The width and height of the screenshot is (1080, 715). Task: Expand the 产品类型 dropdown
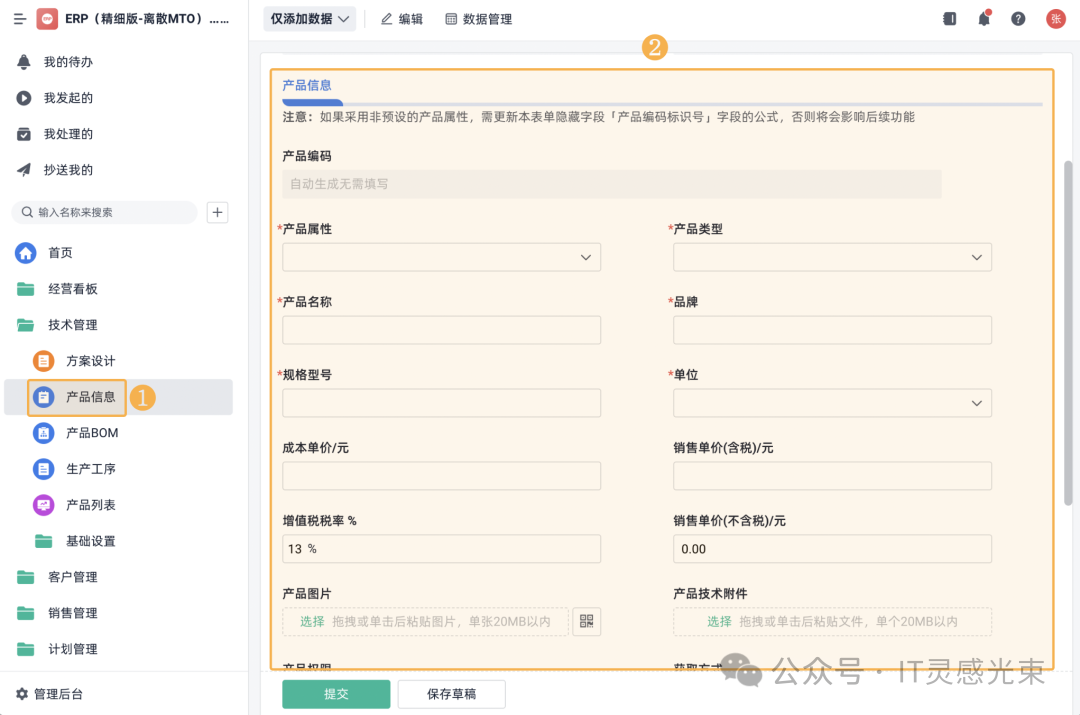(x=832, y=257)
